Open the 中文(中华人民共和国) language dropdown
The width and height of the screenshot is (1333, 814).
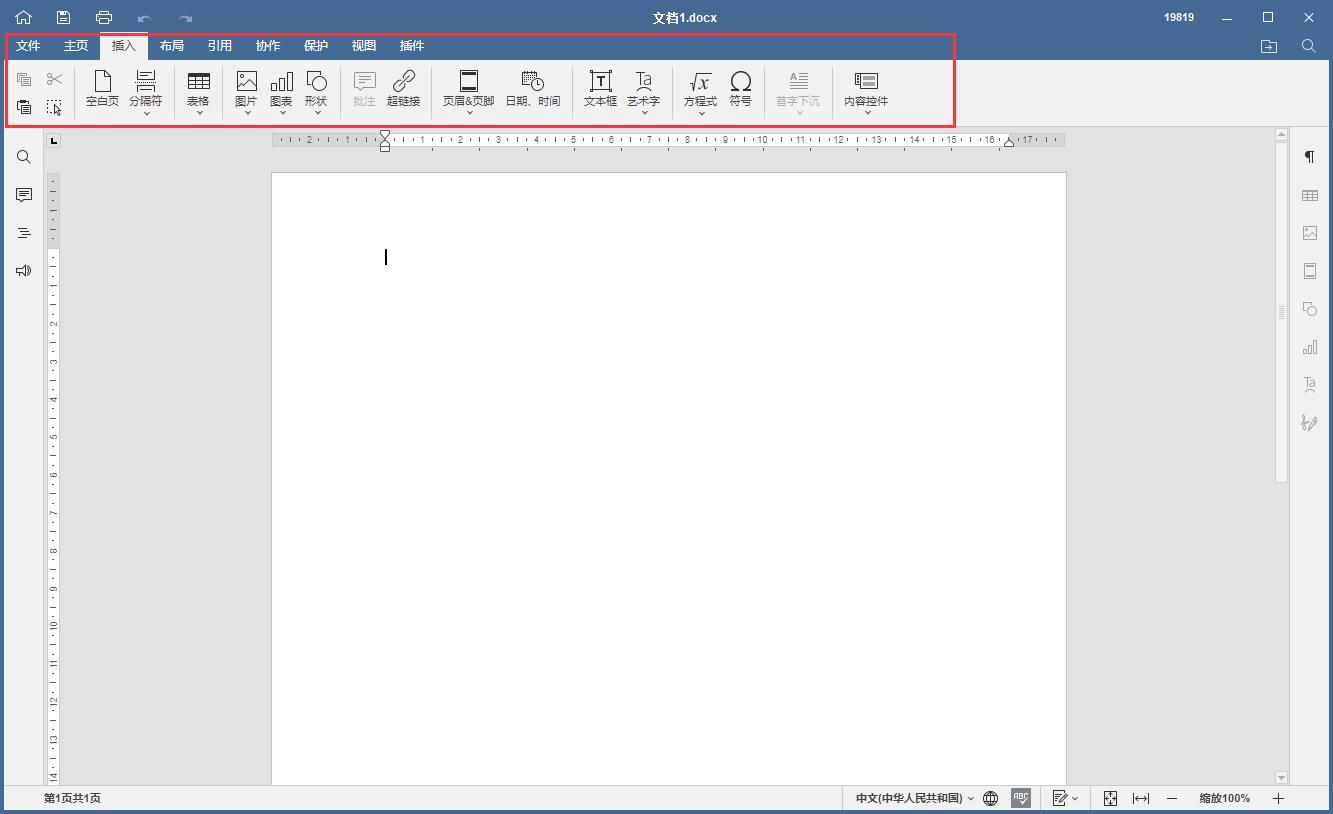(914, 798)
